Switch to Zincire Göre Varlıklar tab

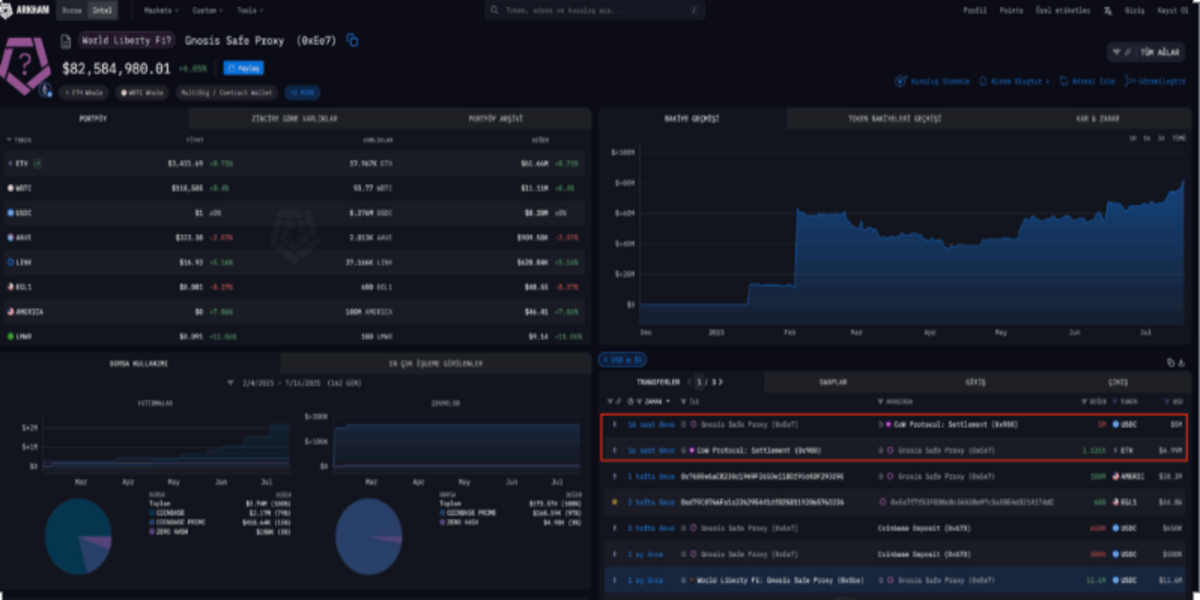[294, 118]
